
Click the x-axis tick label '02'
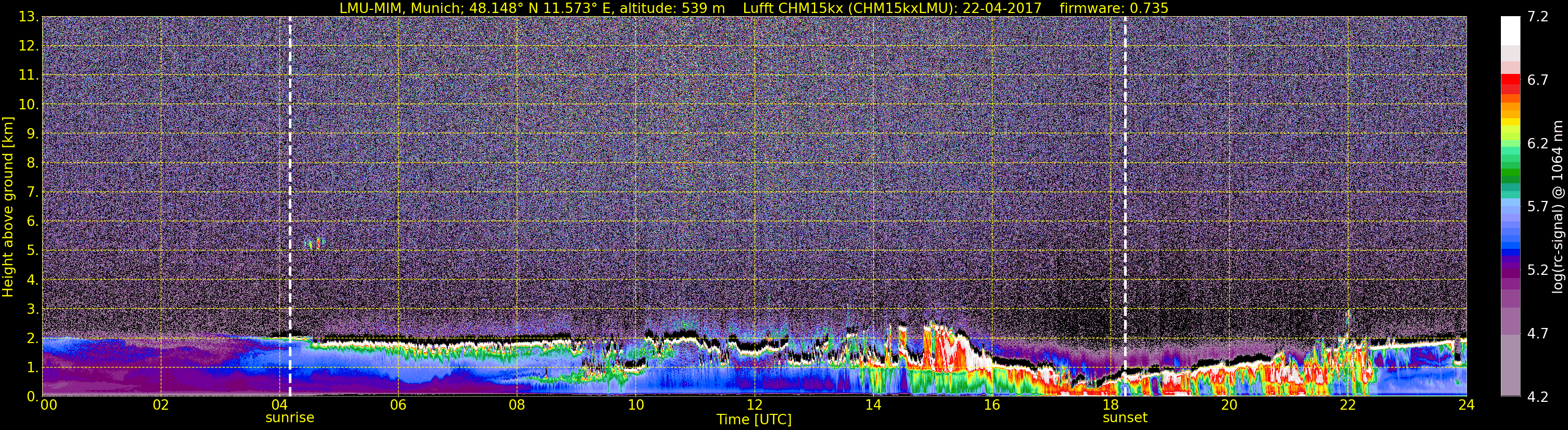click(x=161, y=406)
